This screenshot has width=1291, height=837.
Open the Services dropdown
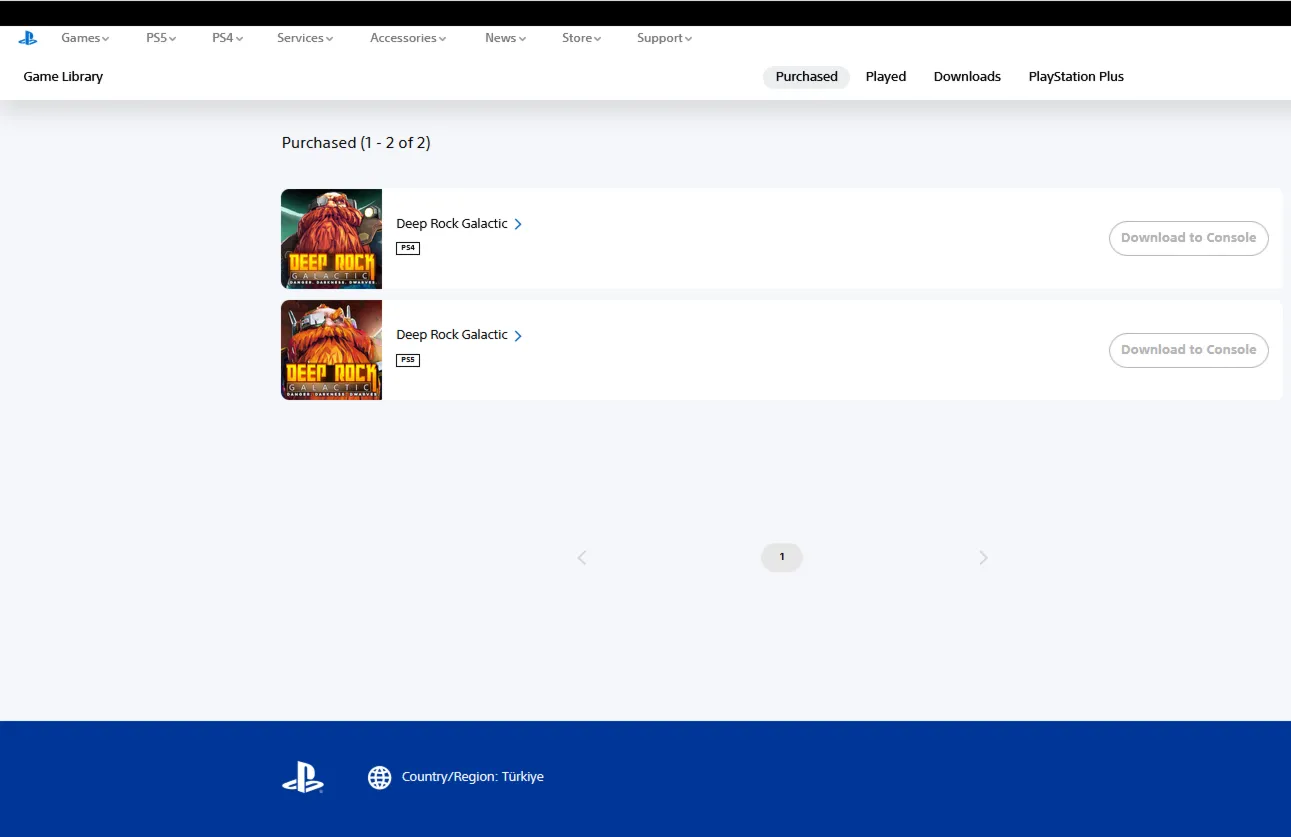pos(305,38)
